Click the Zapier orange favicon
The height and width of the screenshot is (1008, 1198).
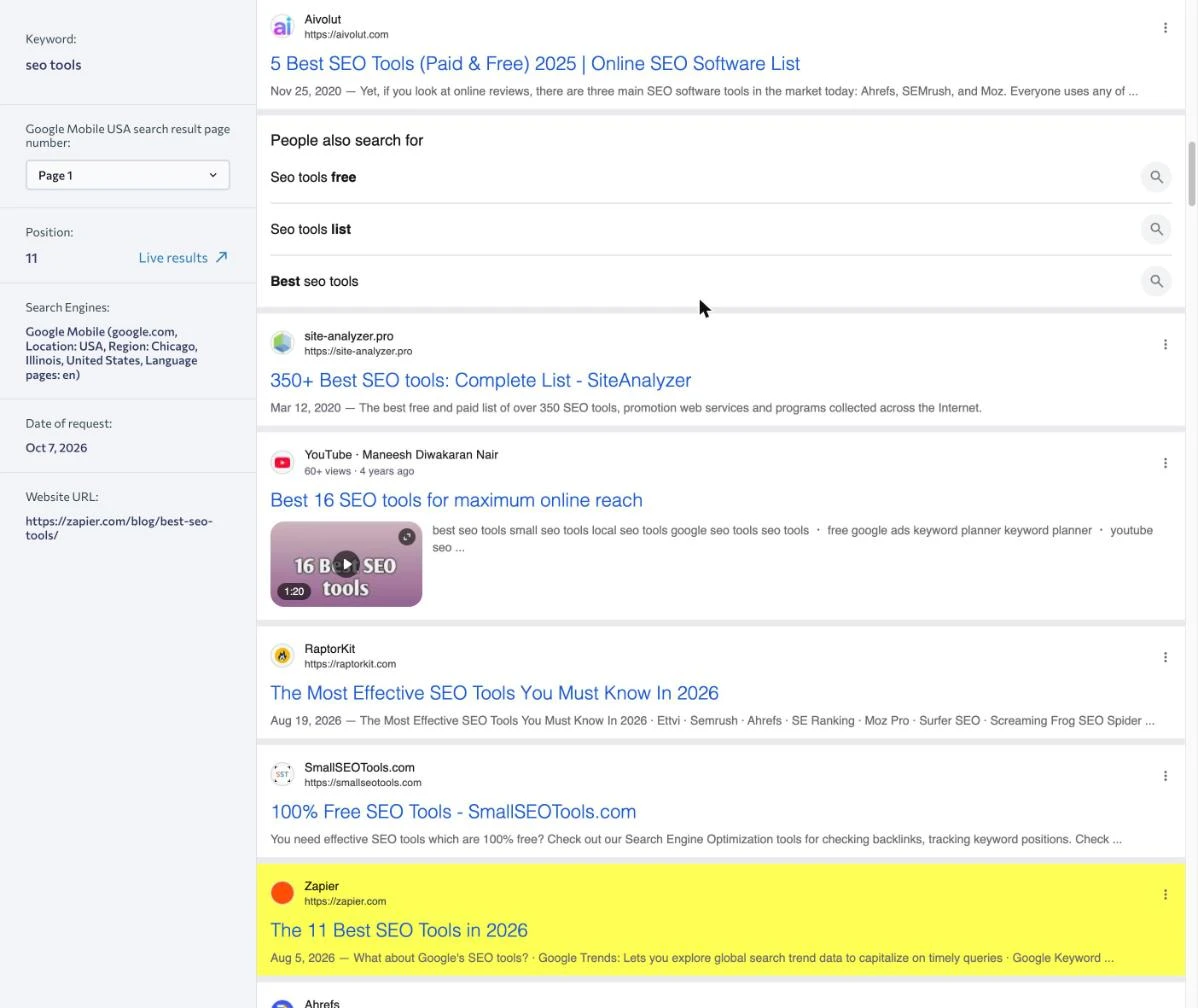coord(282,893)
